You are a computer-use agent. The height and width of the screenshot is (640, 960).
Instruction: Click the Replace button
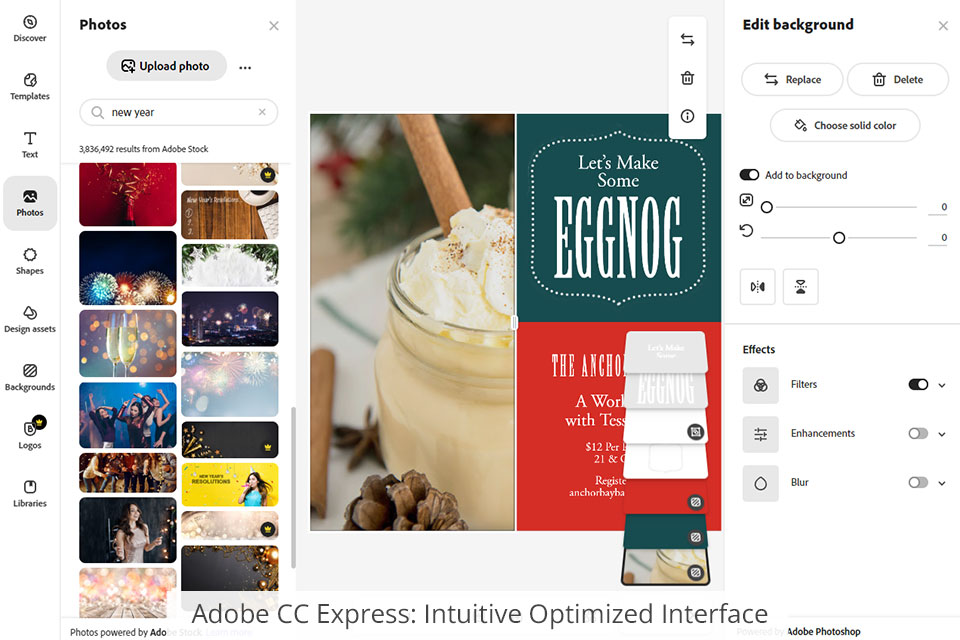point(792,79)
